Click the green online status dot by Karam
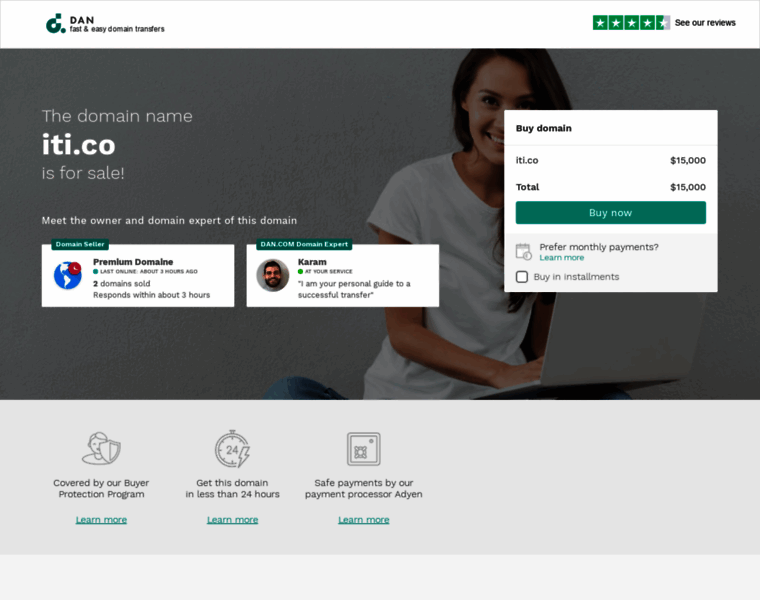760x600 pixels. (x=300, y=272)
